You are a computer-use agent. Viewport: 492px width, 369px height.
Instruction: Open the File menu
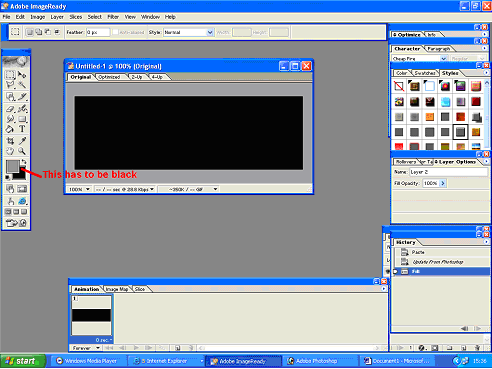[x=6, y=17]
